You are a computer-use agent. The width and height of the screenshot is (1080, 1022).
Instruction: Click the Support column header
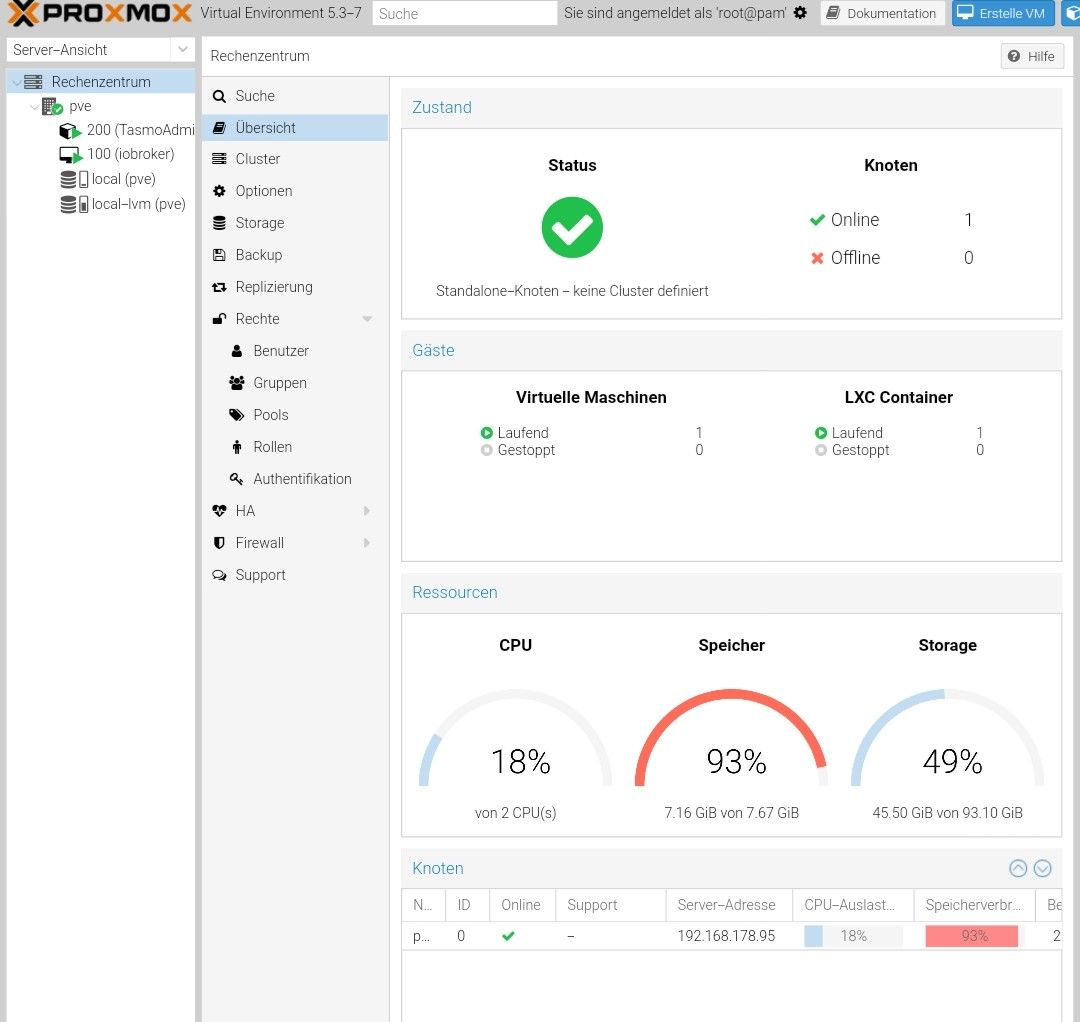610,905
